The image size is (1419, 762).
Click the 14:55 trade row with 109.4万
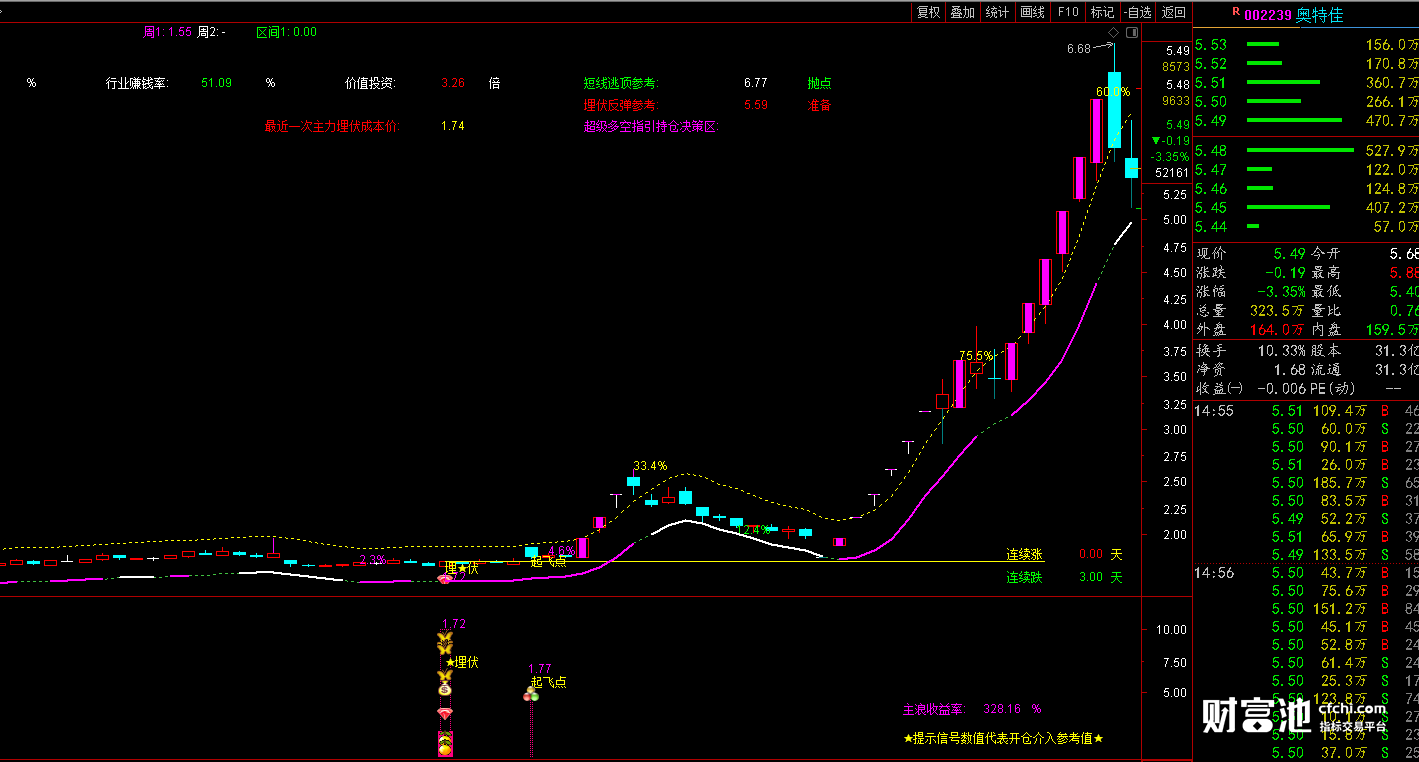[x=1307, y=411]
